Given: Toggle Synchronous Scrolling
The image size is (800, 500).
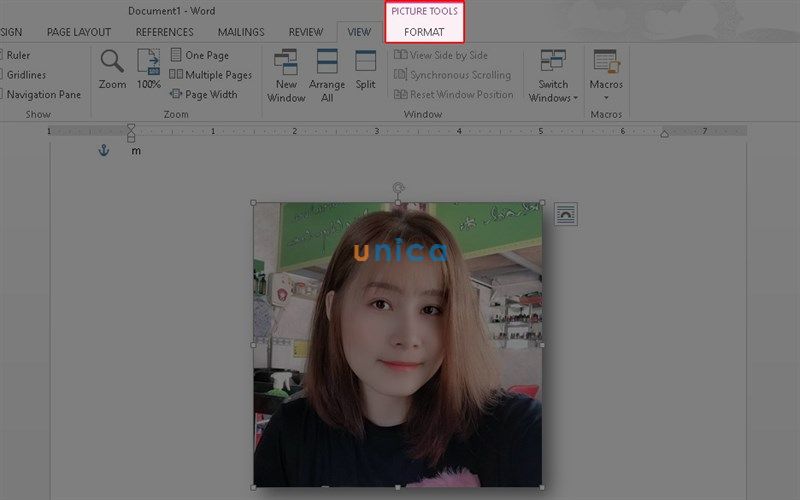Looking at the screenshot, I should [x=452, y=74].
